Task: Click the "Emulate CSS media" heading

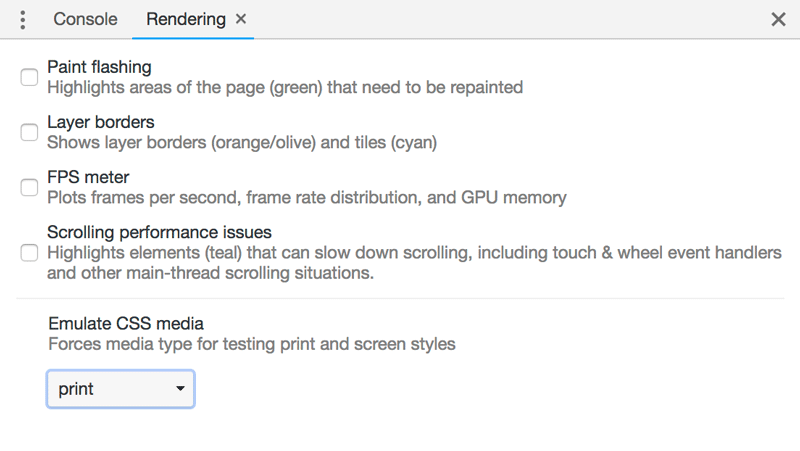Action: [126, 323]
